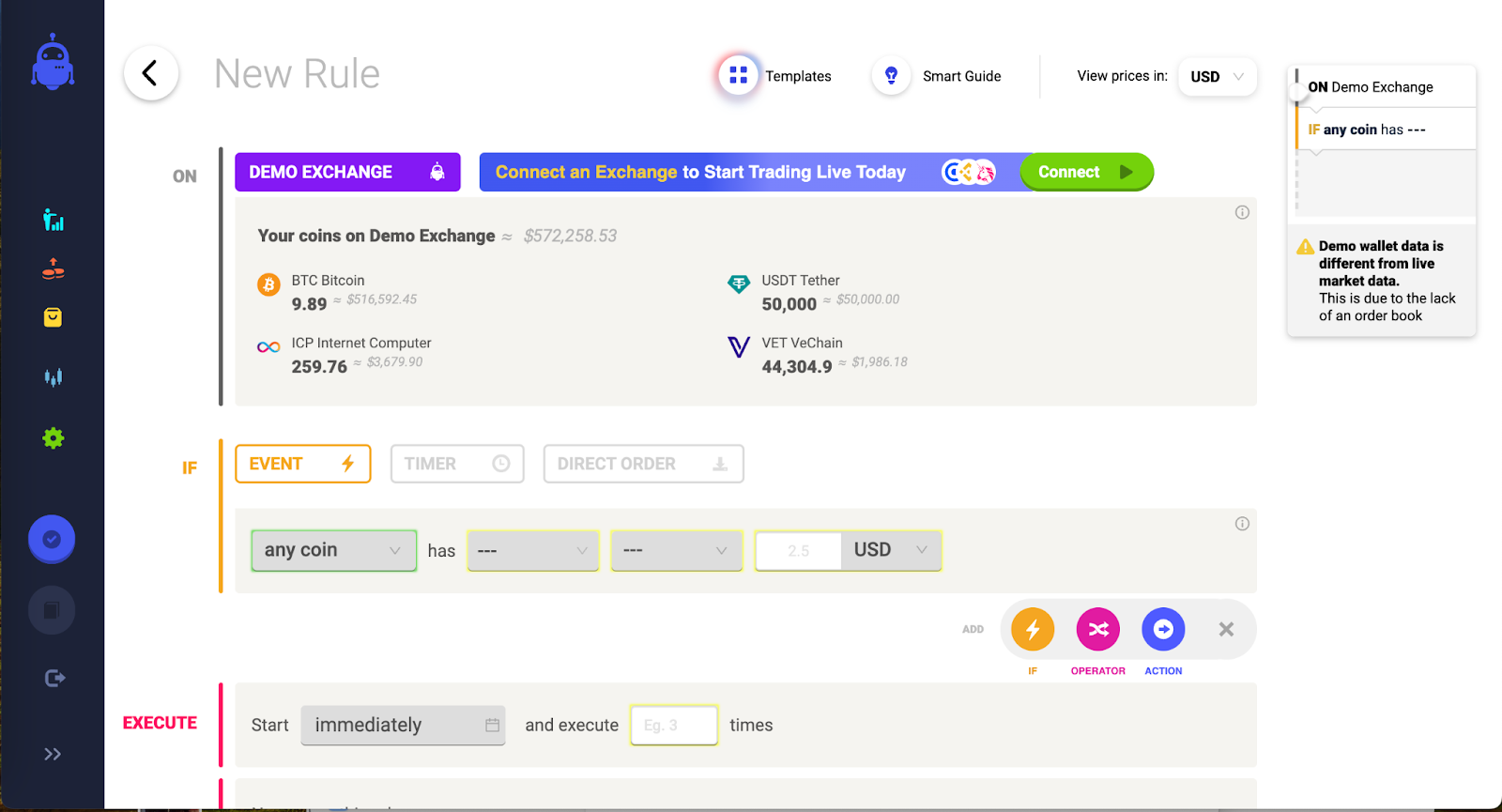The height and width of the screenshot is (812, 1502).
Task: Open the candlestick chart icon in sidebar
Action: [x=54, y=377]
